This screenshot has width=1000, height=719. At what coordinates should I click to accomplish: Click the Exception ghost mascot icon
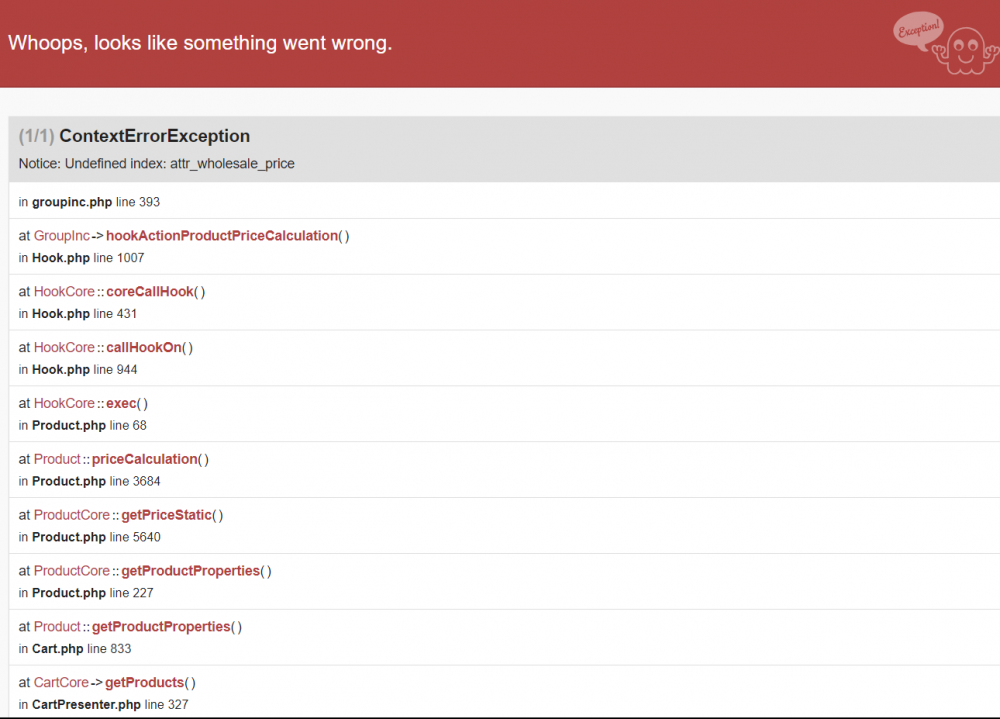tap(965, 48)
